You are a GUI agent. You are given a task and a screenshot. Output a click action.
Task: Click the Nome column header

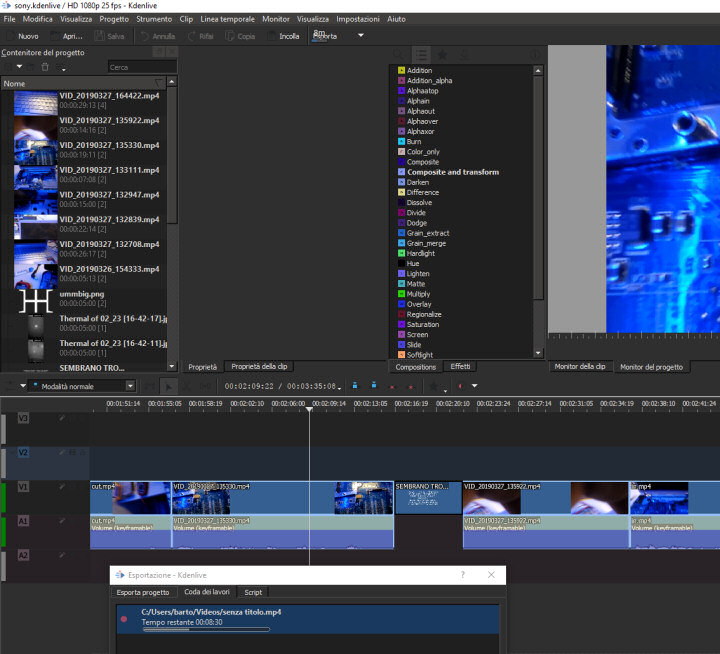tap(82, 84)
